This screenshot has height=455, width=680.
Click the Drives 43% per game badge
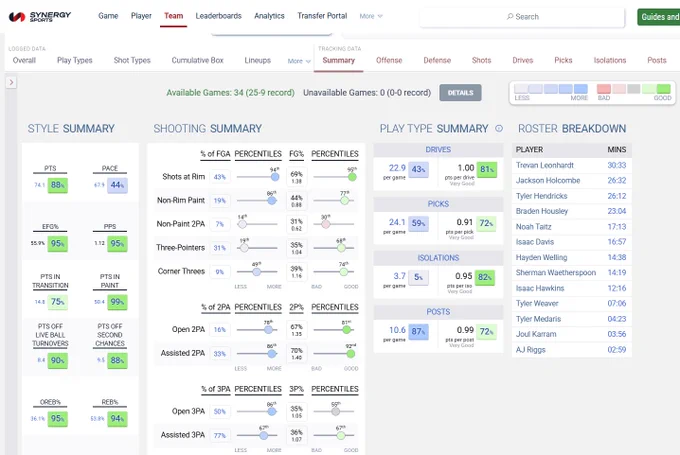click(418, 170)
